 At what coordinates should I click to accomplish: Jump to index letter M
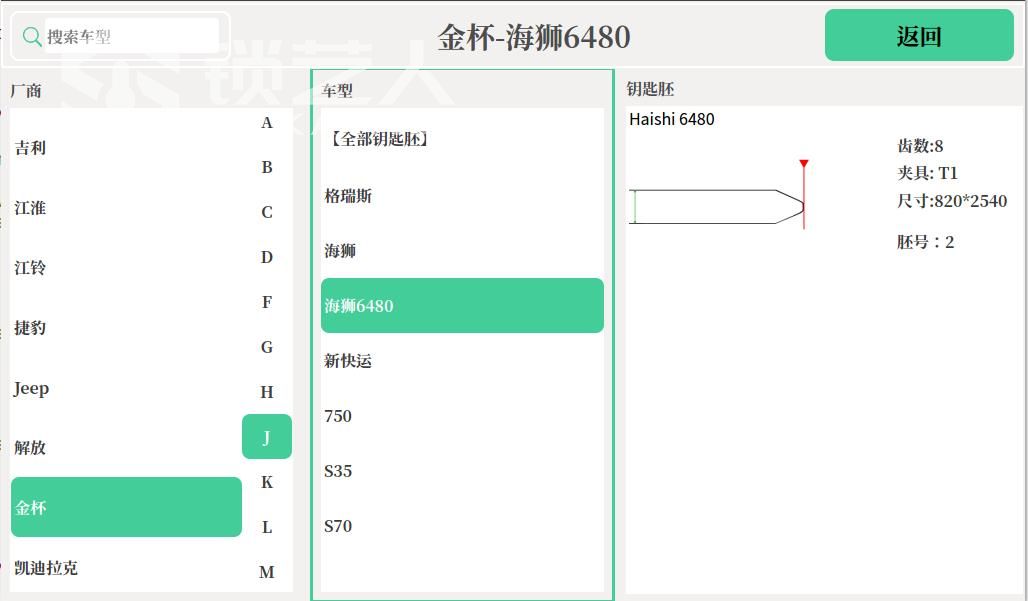(x=267, y=572)
